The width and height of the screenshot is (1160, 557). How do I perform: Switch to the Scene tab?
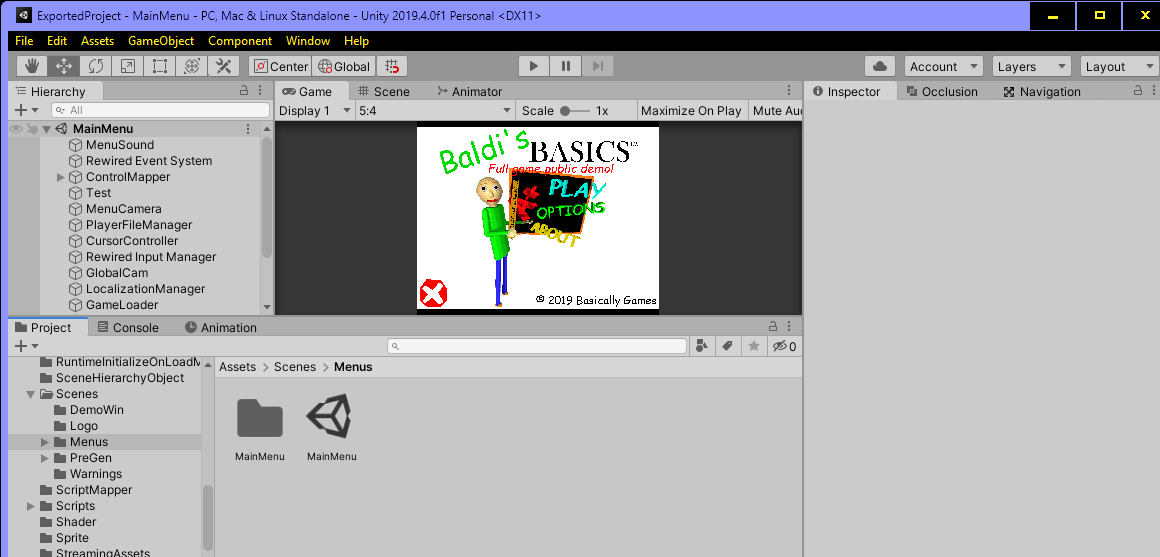(384, 91)
